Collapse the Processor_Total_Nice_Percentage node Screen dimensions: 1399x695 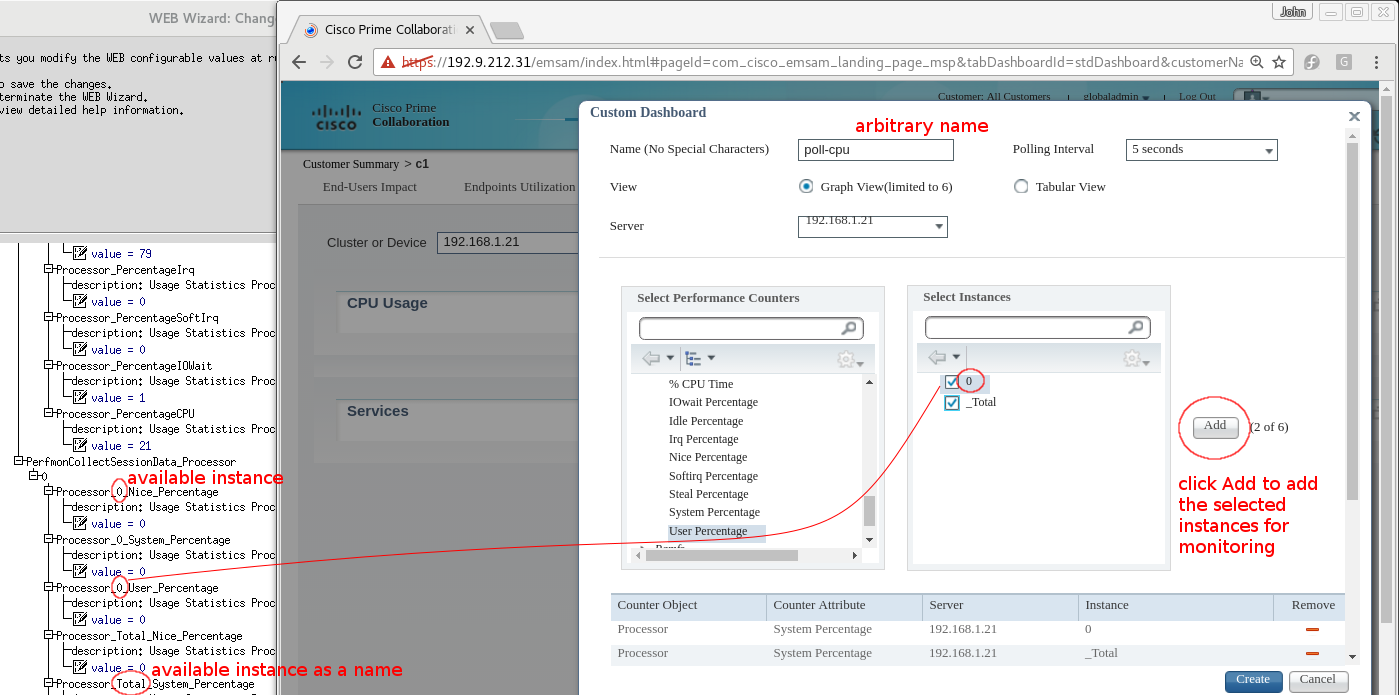49,635
